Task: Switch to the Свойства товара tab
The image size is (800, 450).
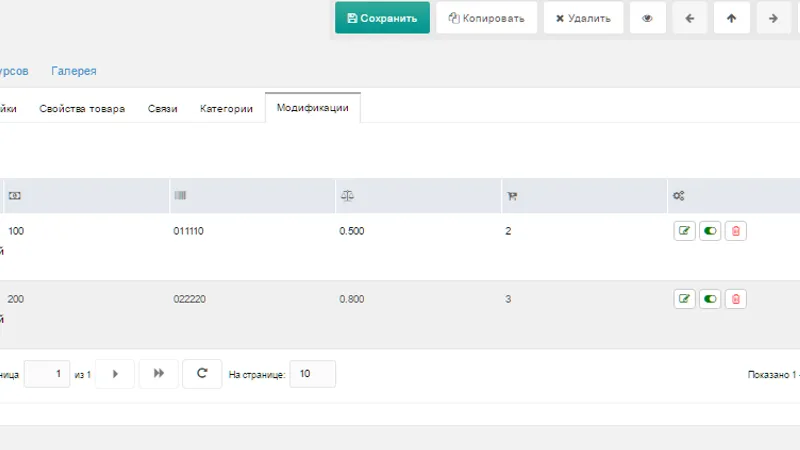Action: [x=82, y=109]
